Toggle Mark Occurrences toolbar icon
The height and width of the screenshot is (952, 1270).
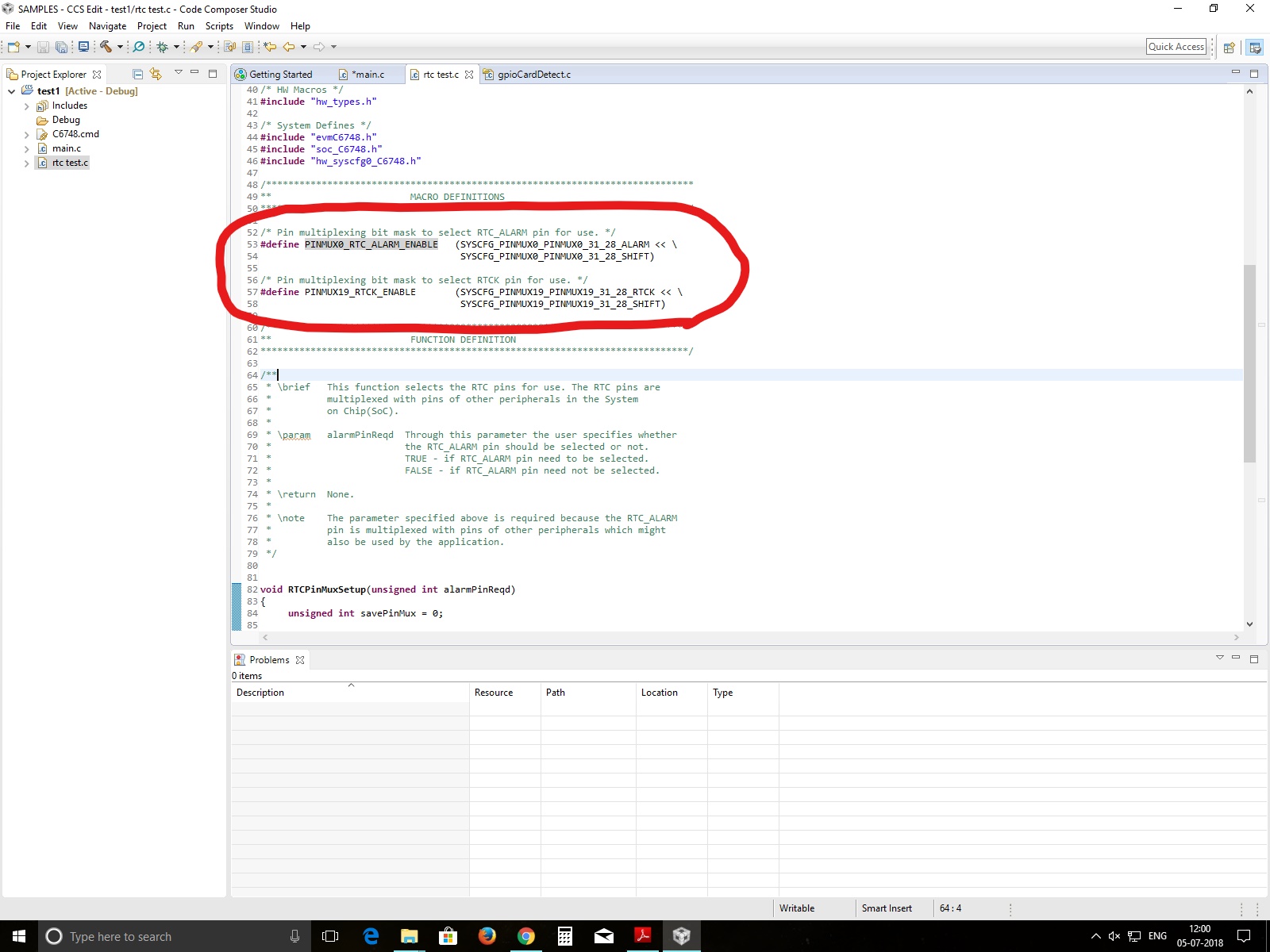[230, 47]
